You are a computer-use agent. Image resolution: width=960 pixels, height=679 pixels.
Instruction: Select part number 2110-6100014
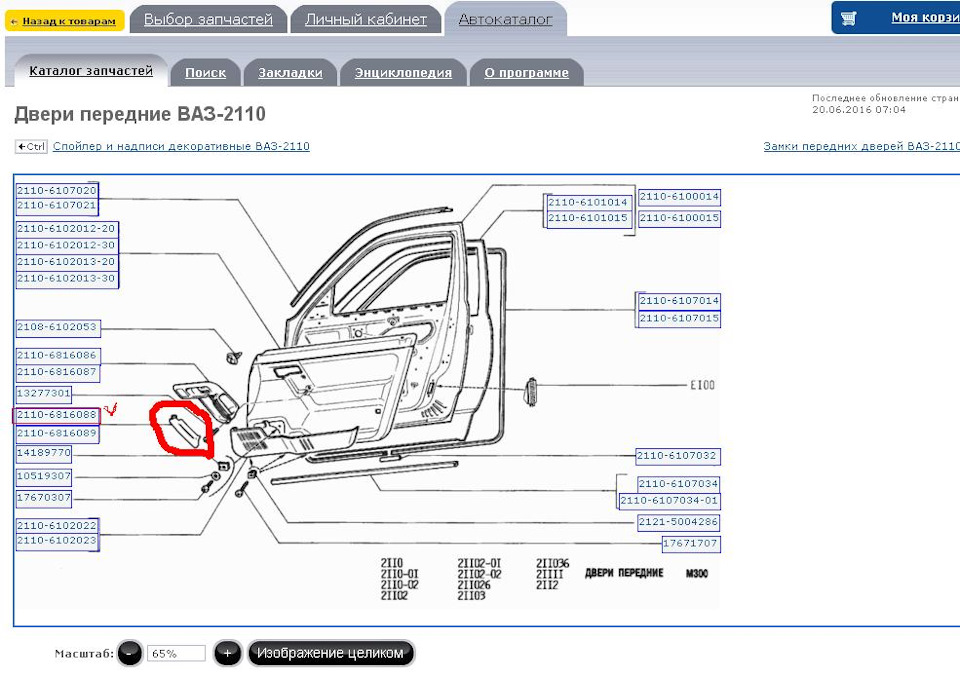[679, 197]
